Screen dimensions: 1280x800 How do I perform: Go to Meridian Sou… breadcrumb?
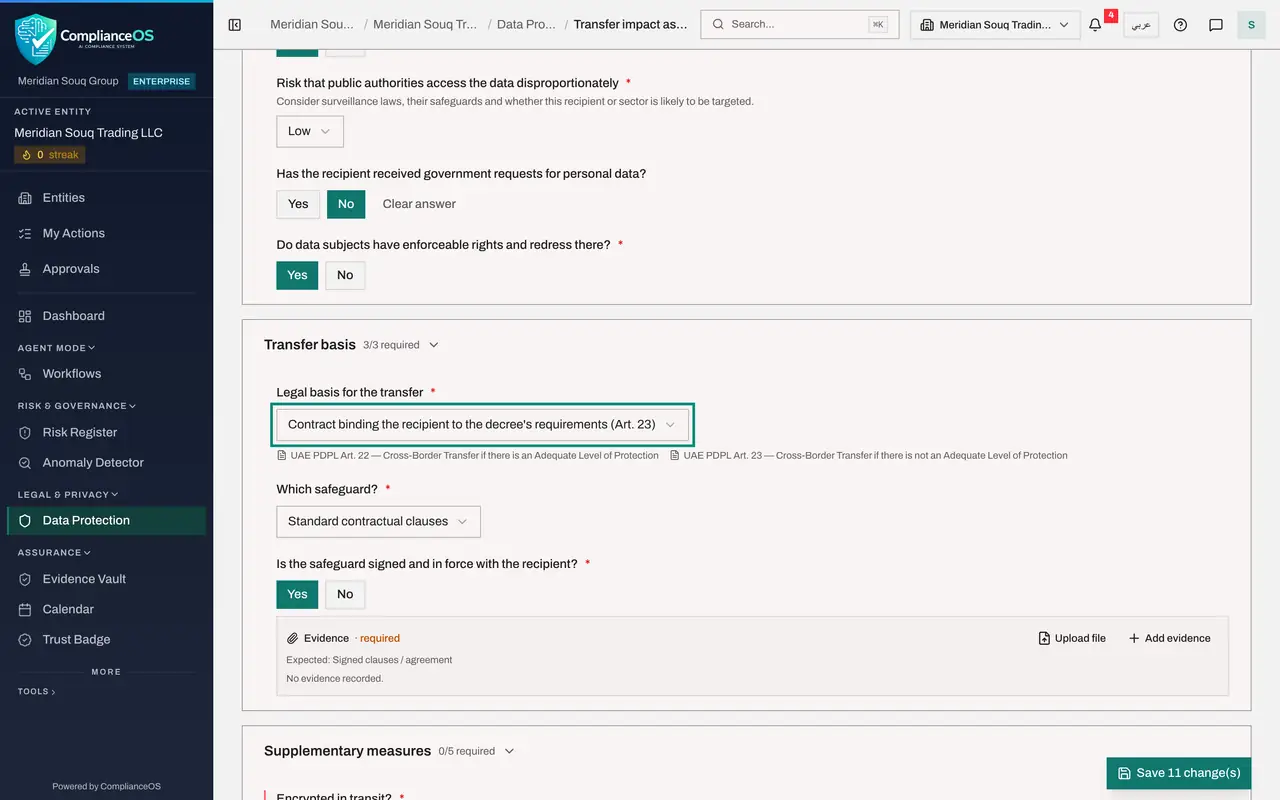click(312, 24)
